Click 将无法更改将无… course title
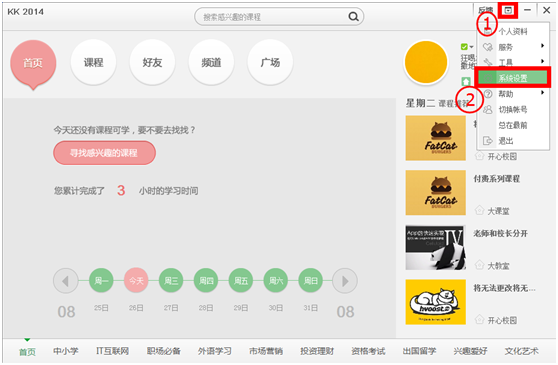The height and width of the screenshot is (365, 558). tap(504, 288)
